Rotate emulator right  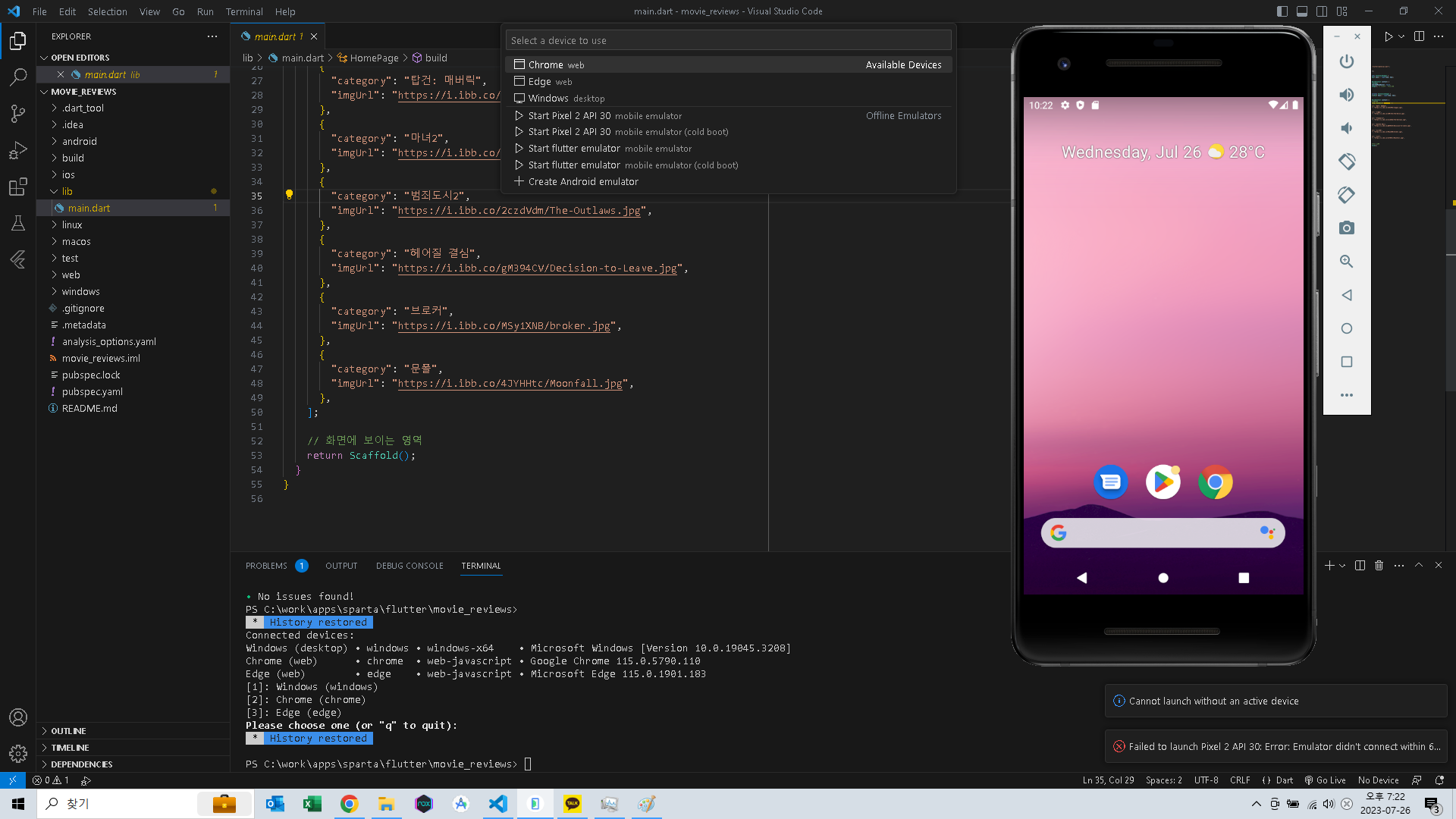1347,195
